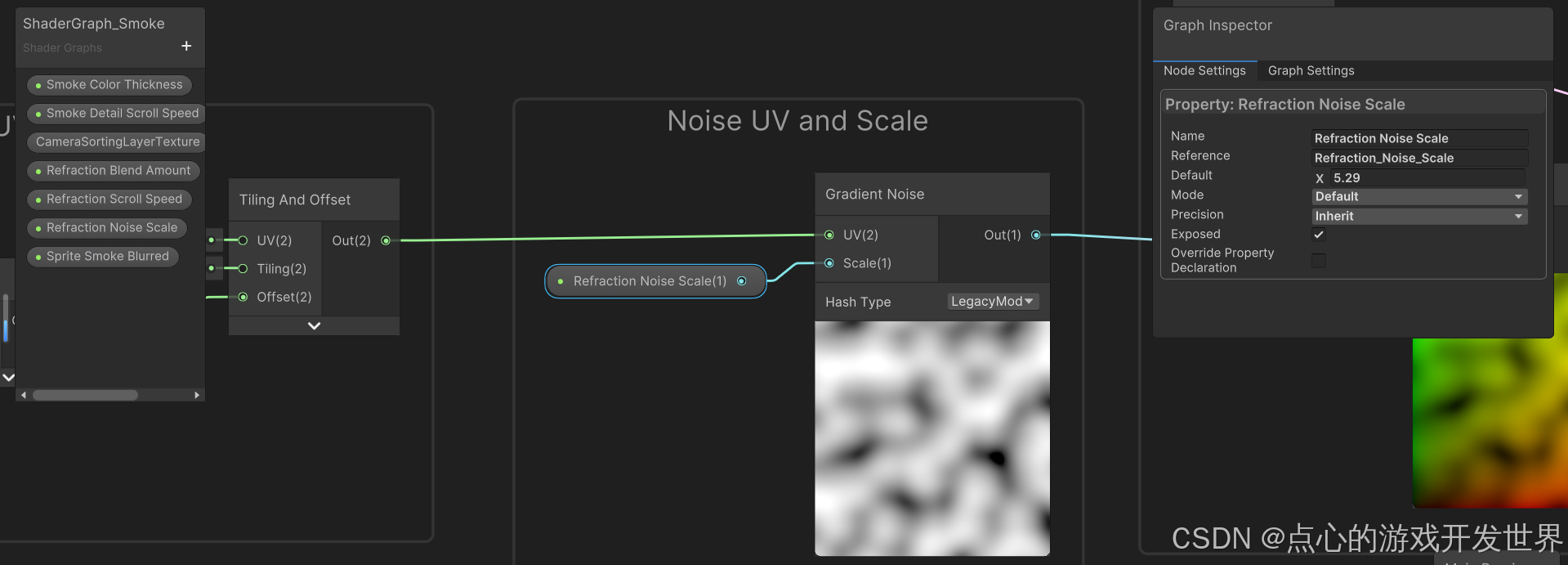
Task: Click the Gradient Noise Scale(1) input port
Action: click(x=829, y=263)
